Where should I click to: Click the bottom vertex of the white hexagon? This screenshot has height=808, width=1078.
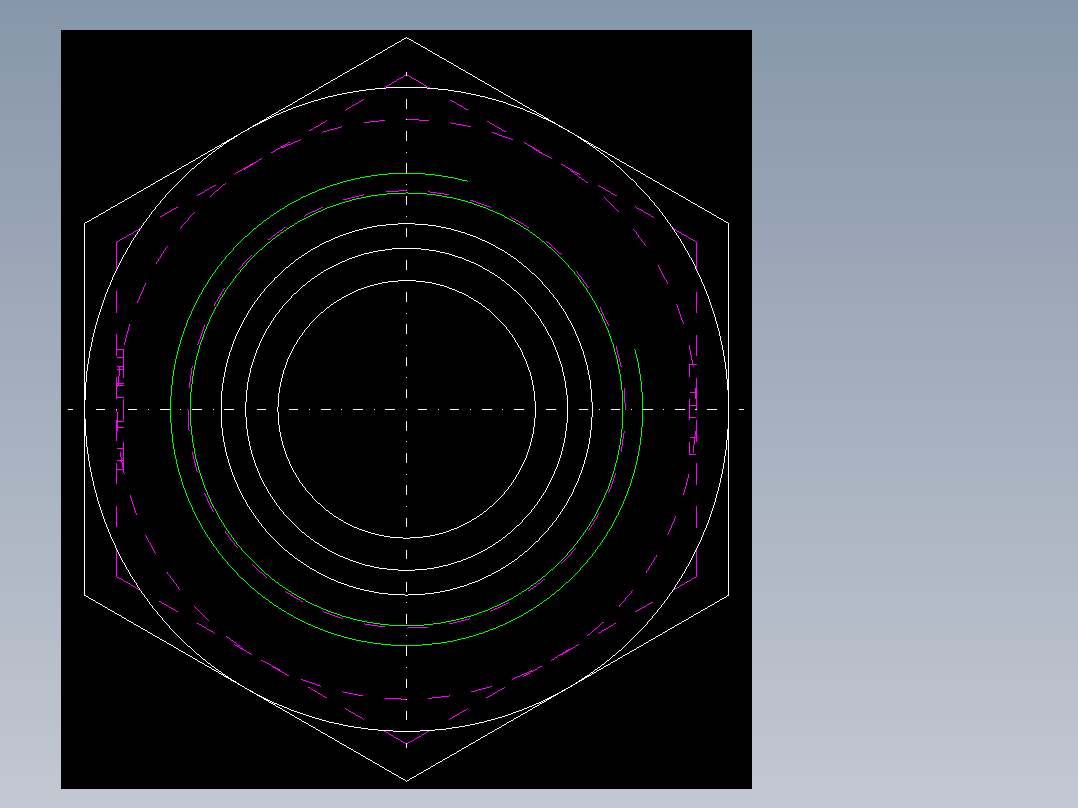(406, 780)
